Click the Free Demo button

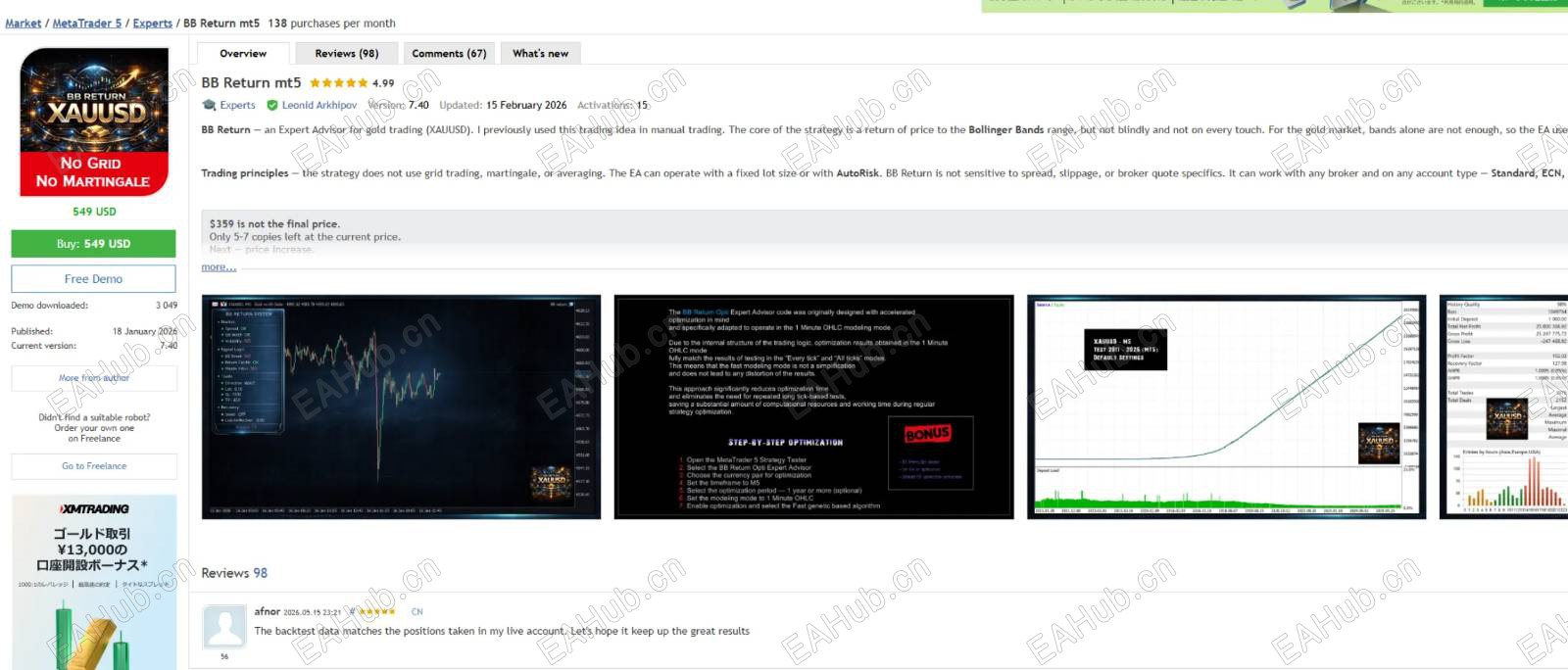coord(93,279)
